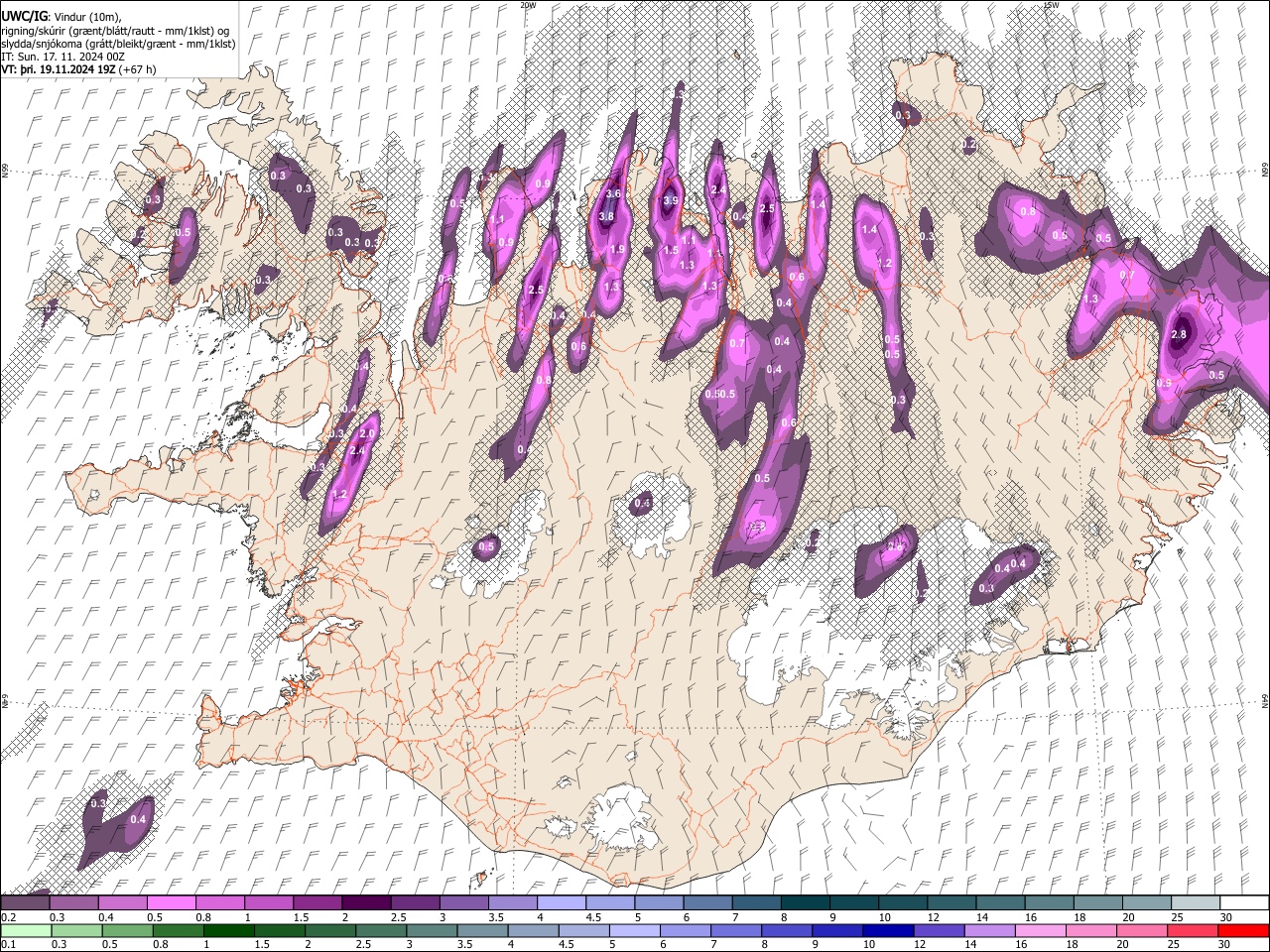This screenshot has width=1270, height=952.
Task: Click the 15W longitude label
Action: [1051, 5]
